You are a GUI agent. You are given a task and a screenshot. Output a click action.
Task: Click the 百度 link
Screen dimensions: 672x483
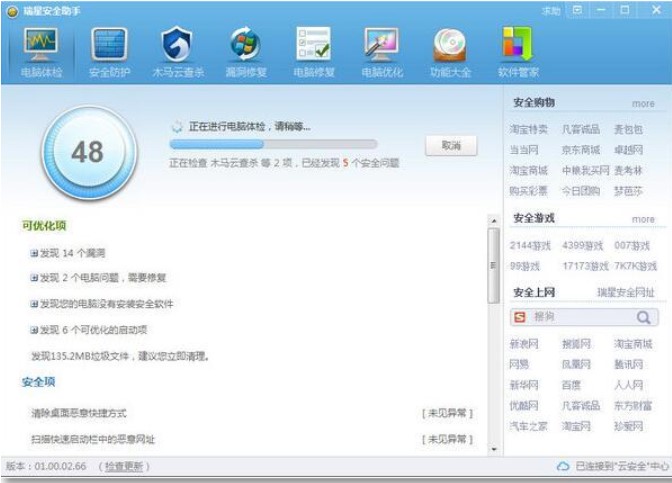571,385
